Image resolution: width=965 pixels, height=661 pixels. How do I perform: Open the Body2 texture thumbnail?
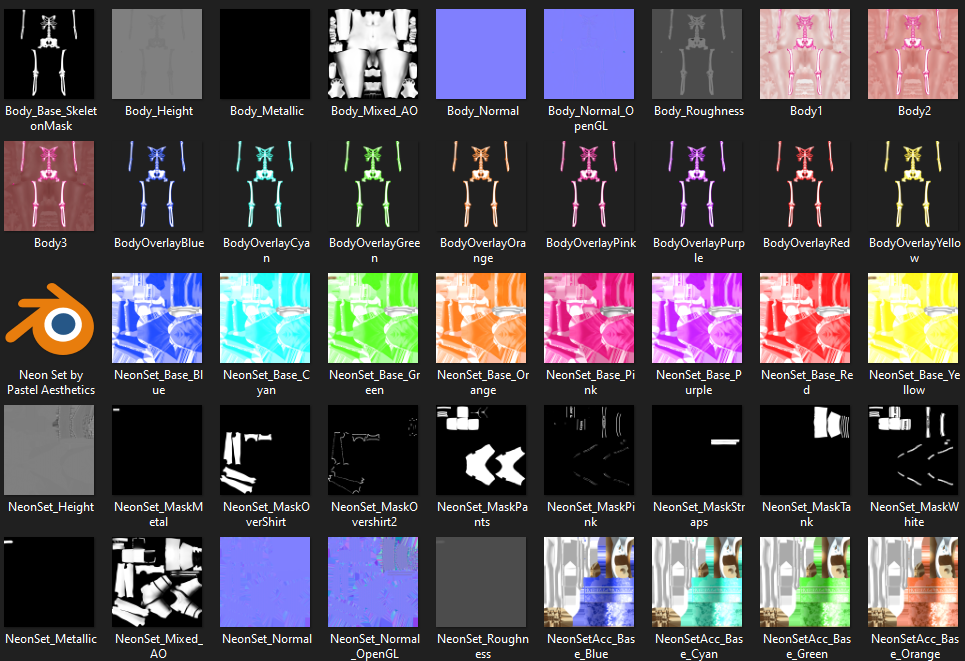coord(913,54)
